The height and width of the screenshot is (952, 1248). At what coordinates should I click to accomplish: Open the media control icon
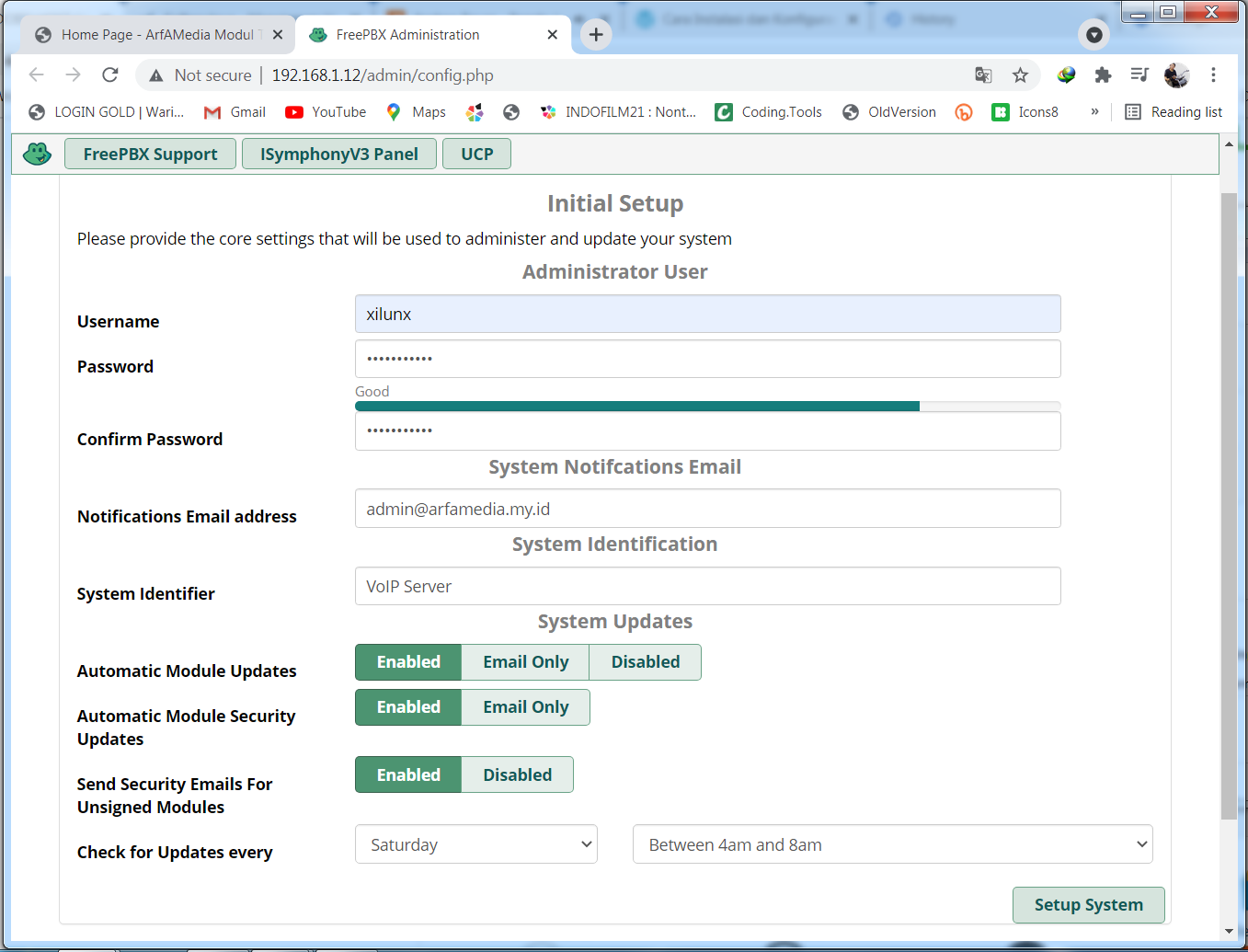tap(1139, 75)
